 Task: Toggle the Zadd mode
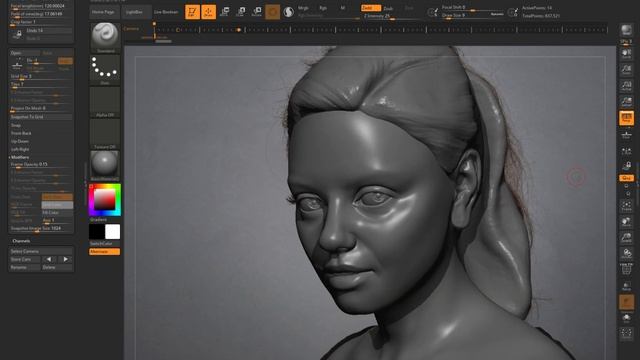tap(370, 8)
